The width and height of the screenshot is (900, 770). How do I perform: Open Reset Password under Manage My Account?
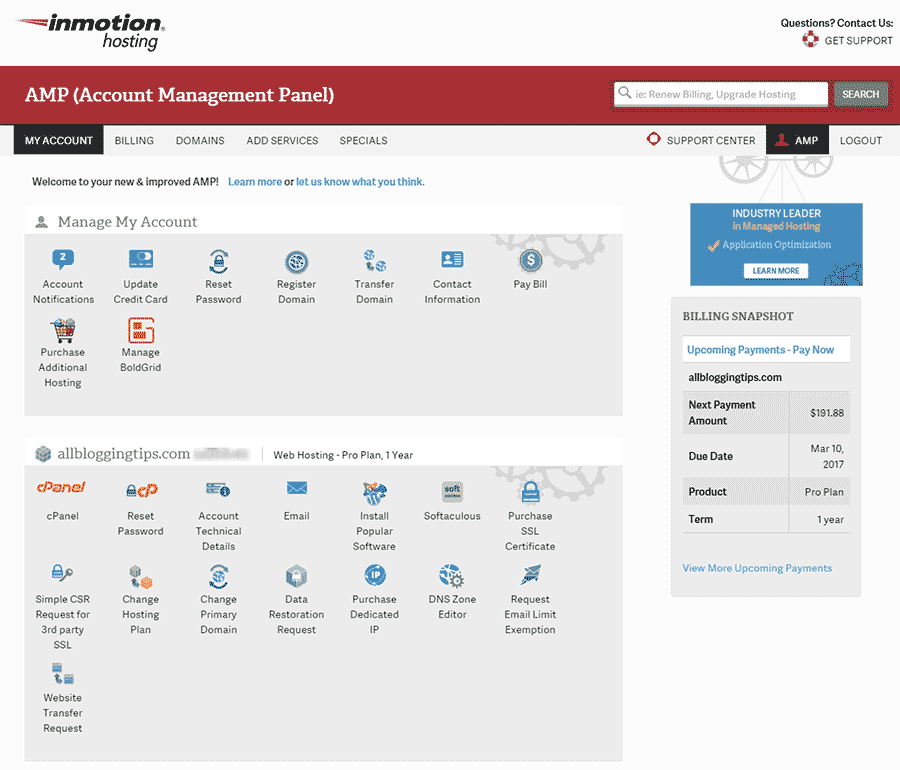[x=219, y=261]
